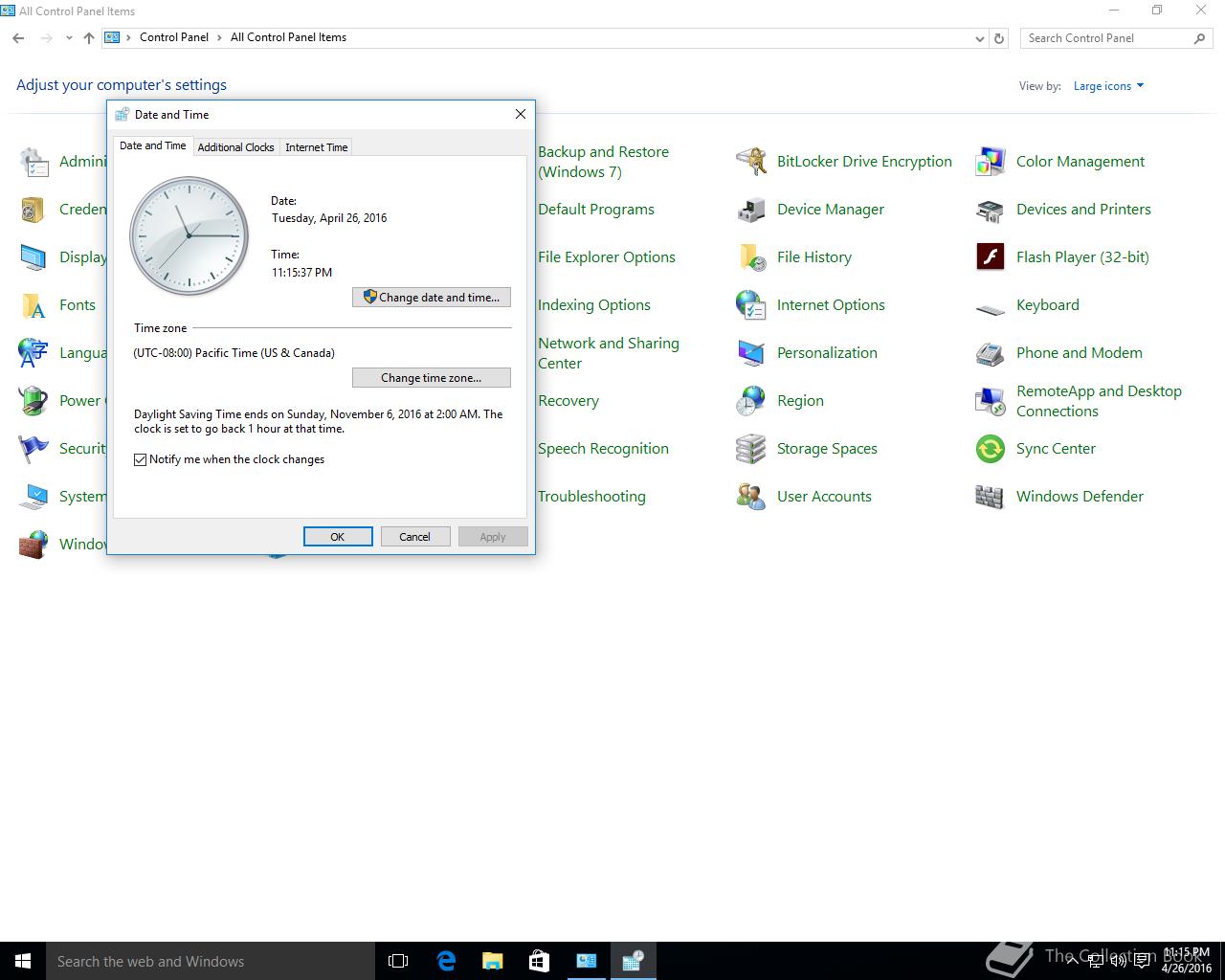Uncheck Notify me when the clock changes
Image resolution: width=1225 pixels, height=980 pixels.
click(141, 459)
